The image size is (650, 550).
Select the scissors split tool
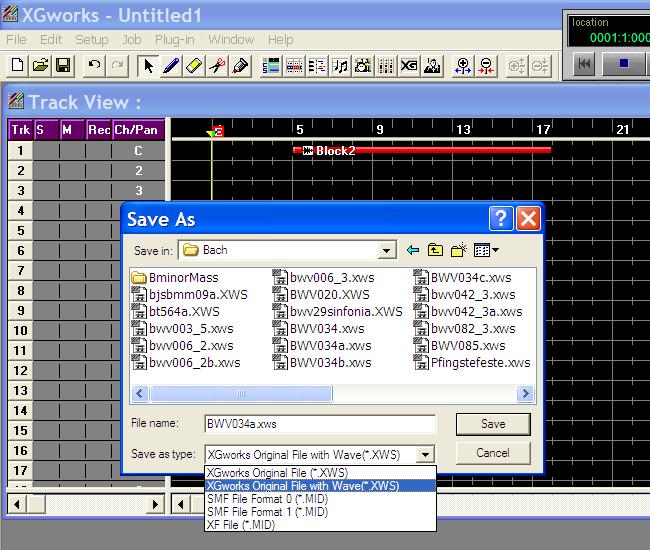tap(217, 65)
